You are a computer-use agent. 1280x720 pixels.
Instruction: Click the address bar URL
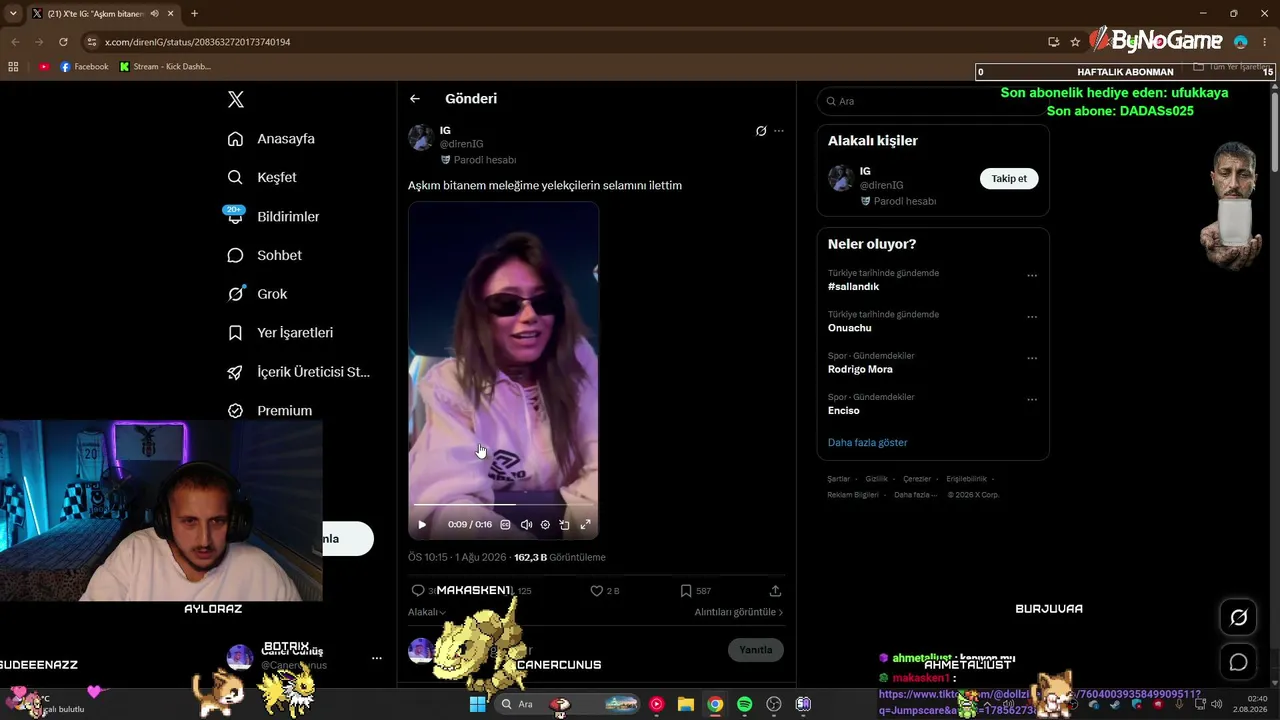coord(198,42)
